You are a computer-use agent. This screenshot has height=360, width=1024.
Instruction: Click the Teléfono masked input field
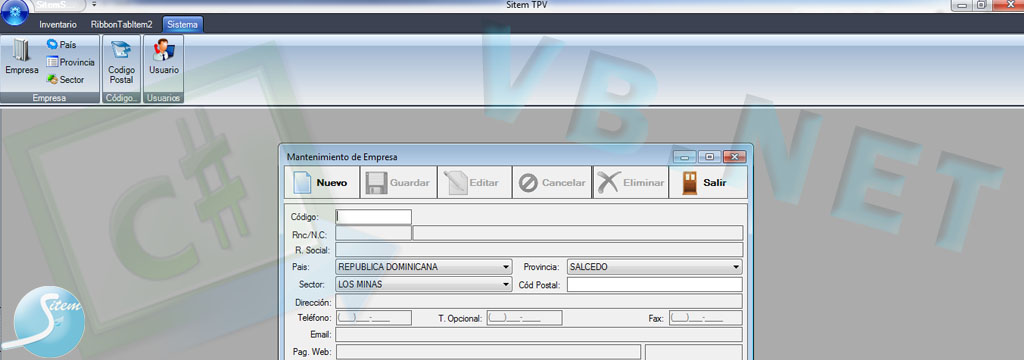tap(374, 318)
